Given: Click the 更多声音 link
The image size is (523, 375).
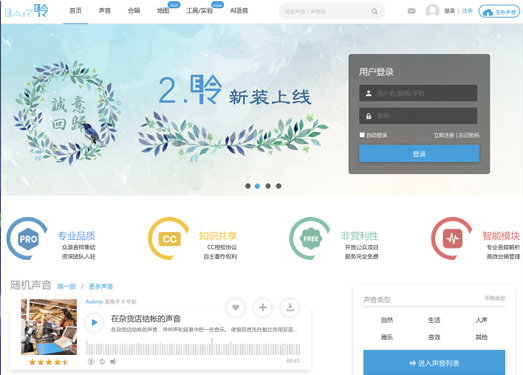Looking at the screenshot, I should pyautogui.click(x=101, y=286).
